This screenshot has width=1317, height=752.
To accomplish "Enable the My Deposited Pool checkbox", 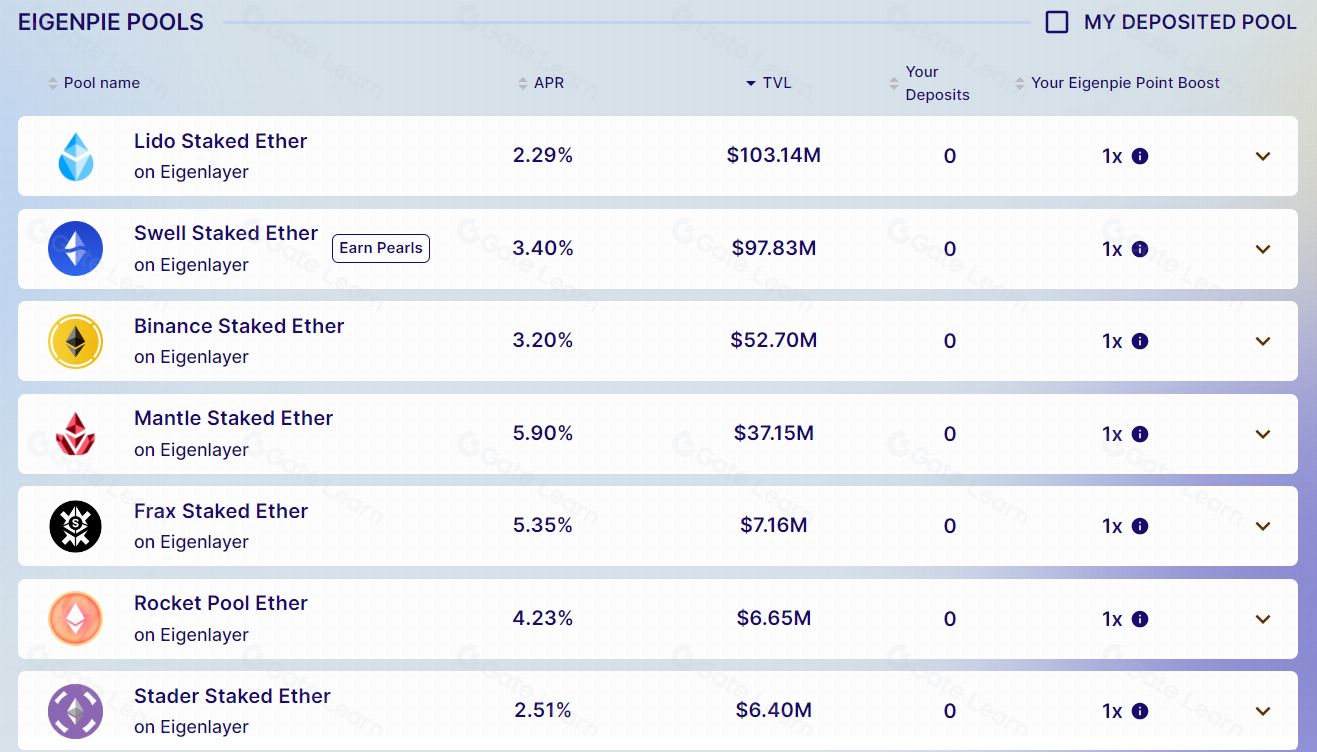I will tap(1057, 22).
